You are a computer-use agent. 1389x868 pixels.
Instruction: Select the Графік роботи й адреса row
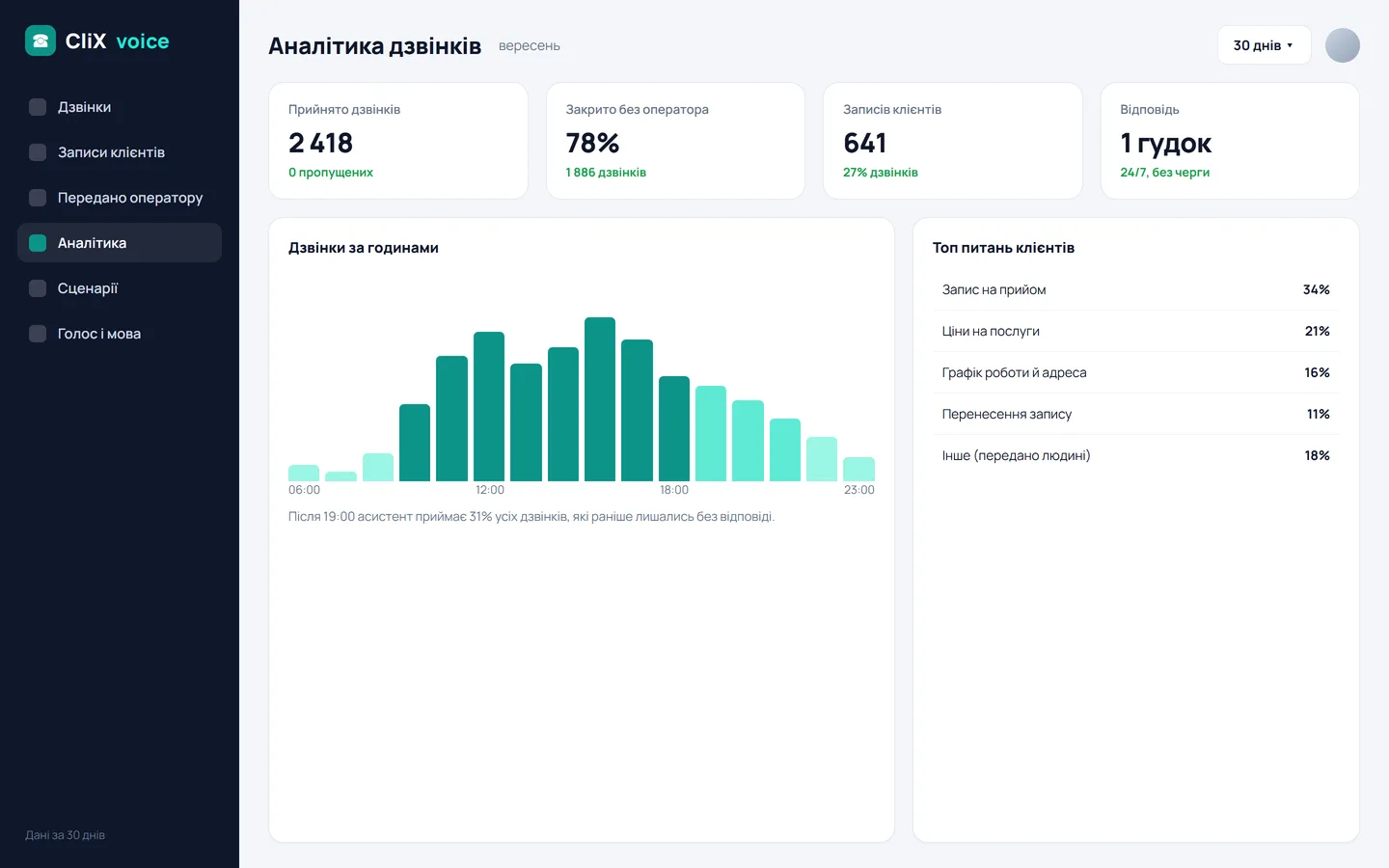click(1136, 372)
